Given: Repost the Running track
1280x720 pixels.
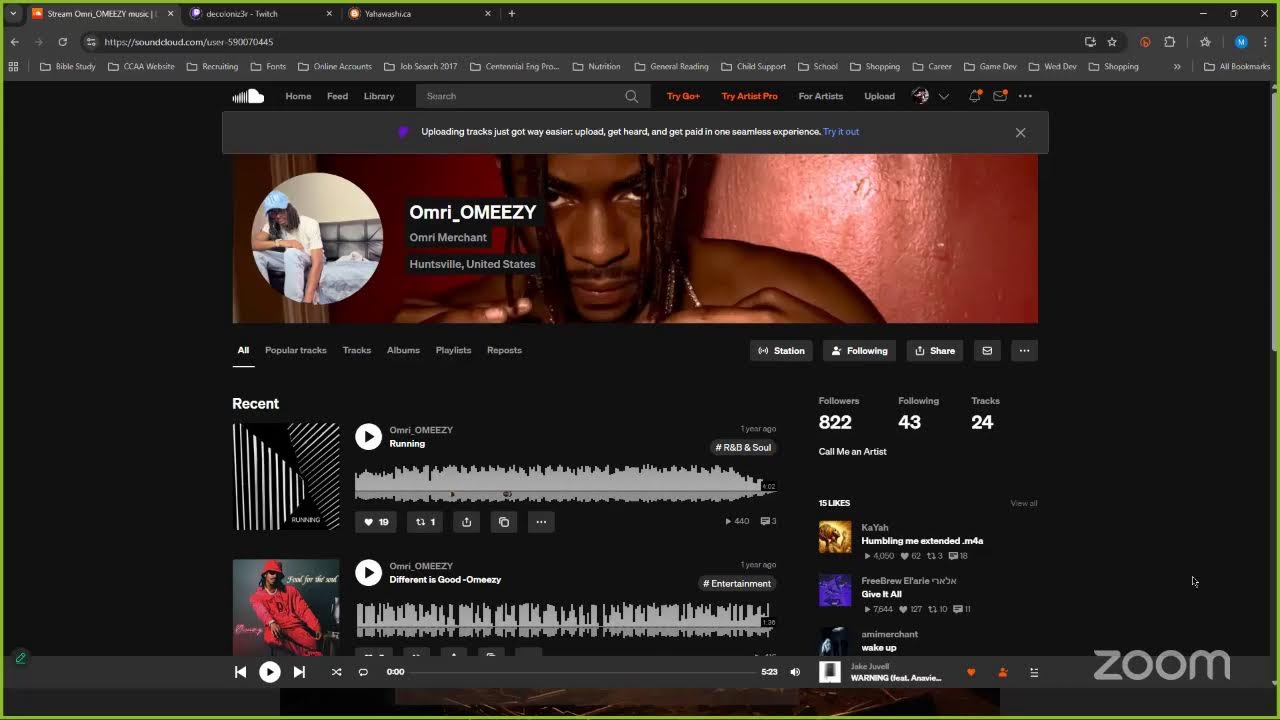Looking at the screenshot, I should tap(425, 521).
